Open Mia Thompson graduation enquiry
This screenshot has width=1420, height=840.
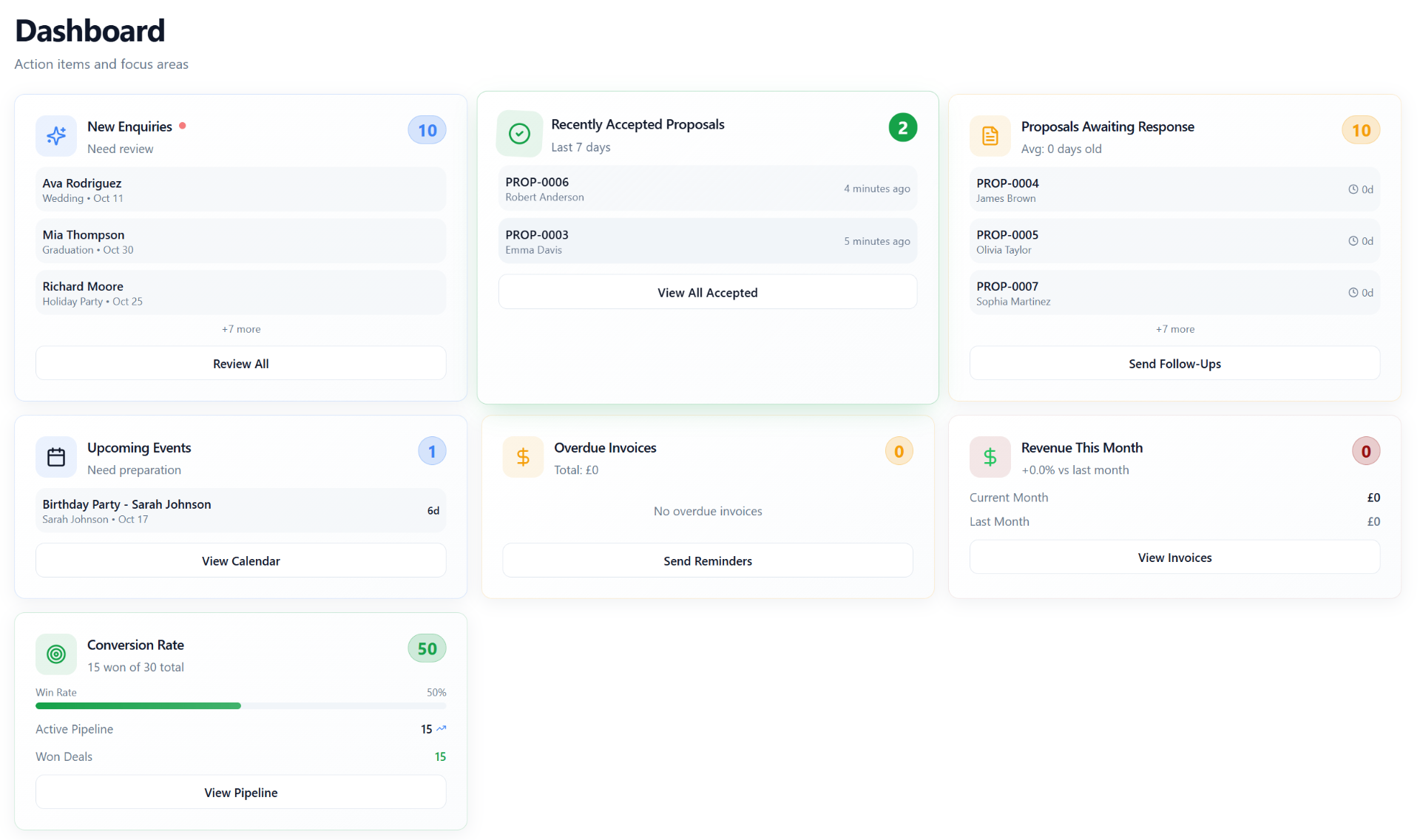click(x=240, y=241)
